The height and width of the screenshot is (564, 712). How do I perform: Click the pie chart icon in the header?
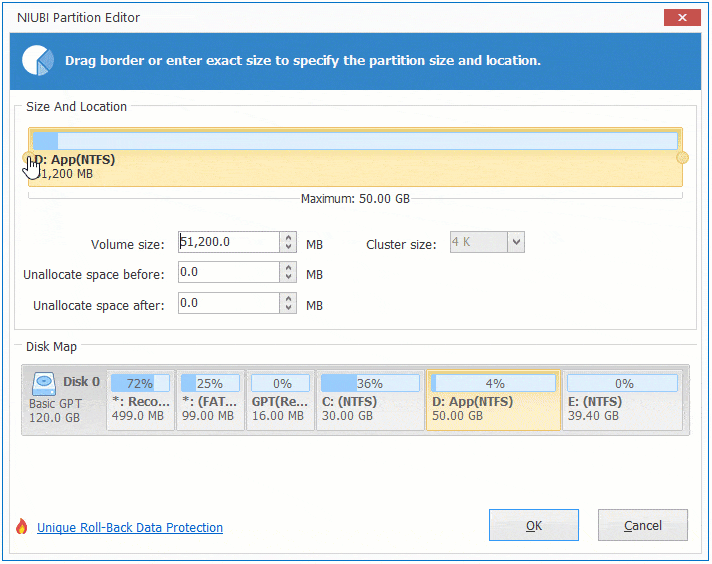(38, 60)
